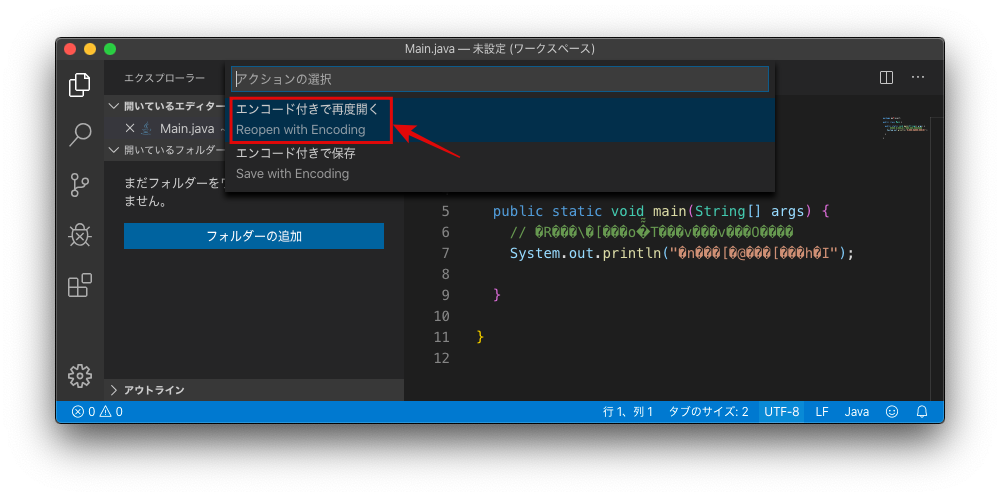Click line number 12 in gutter

pyautogui.click(x=441, y=358)
